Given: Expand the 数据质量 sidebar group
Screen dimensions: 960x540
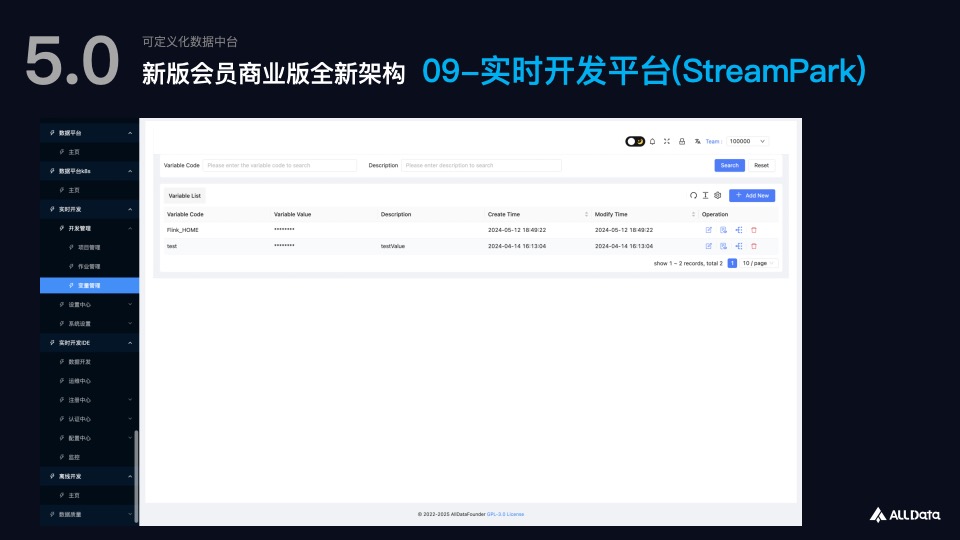Looking at the screenshot, I should pos(89,514).
